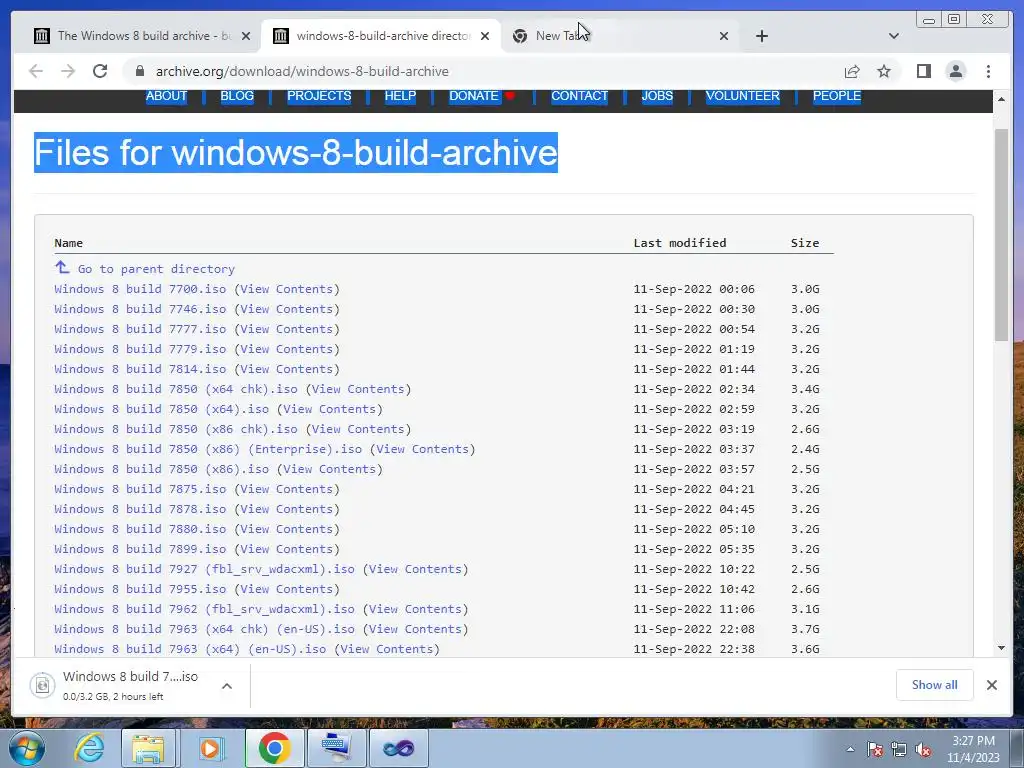Close the windows-8-build-archive directory tab
This screenshot has width=1024, height=768.
pos(485,36)
